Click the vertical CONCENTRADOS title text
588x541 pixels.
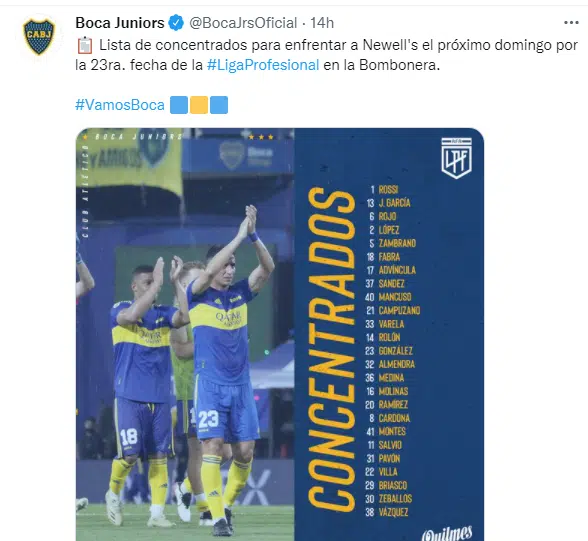[x=332, y=349]
